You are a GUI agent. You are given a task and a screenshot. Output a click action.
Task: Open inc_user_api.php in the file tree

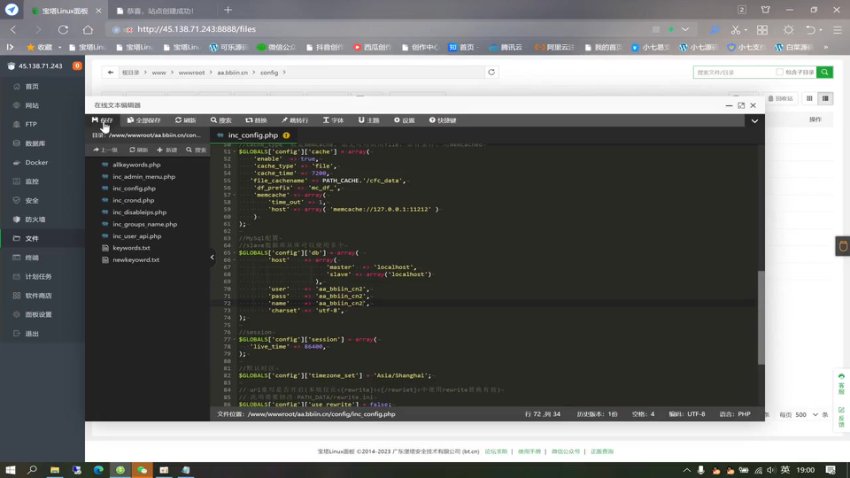(144, 236)
